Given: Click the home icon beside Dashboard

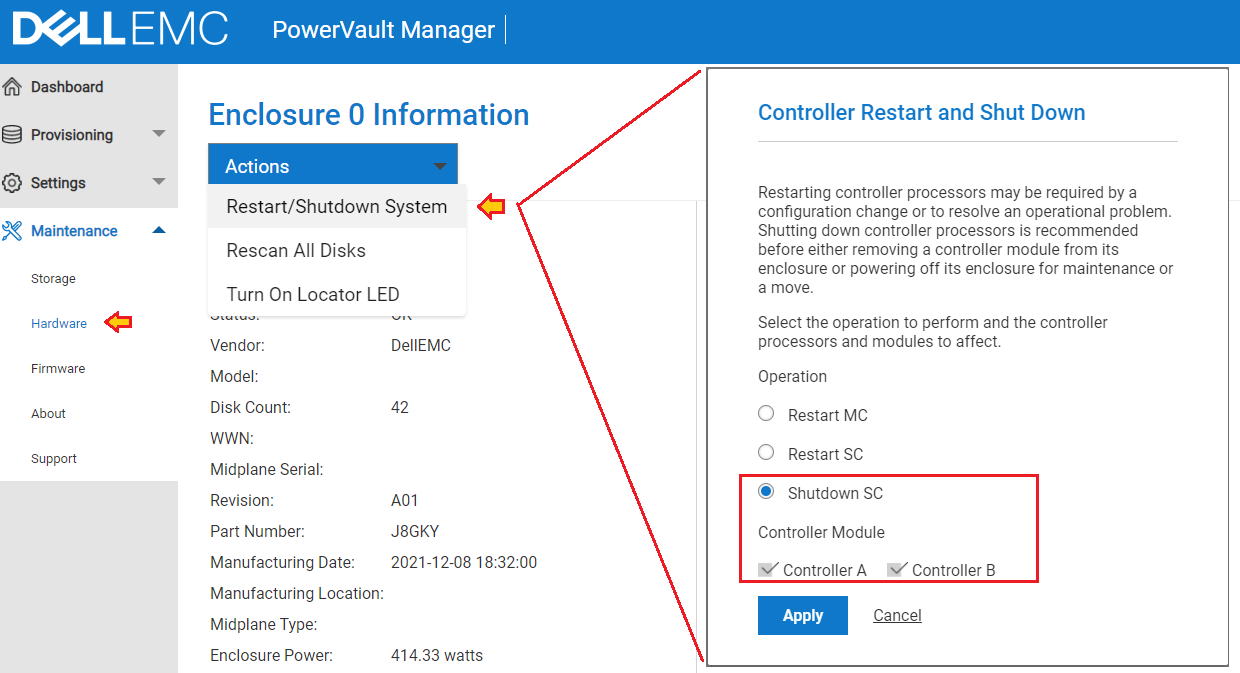Looking at the screenshot, I should click(x=11, y=86).
